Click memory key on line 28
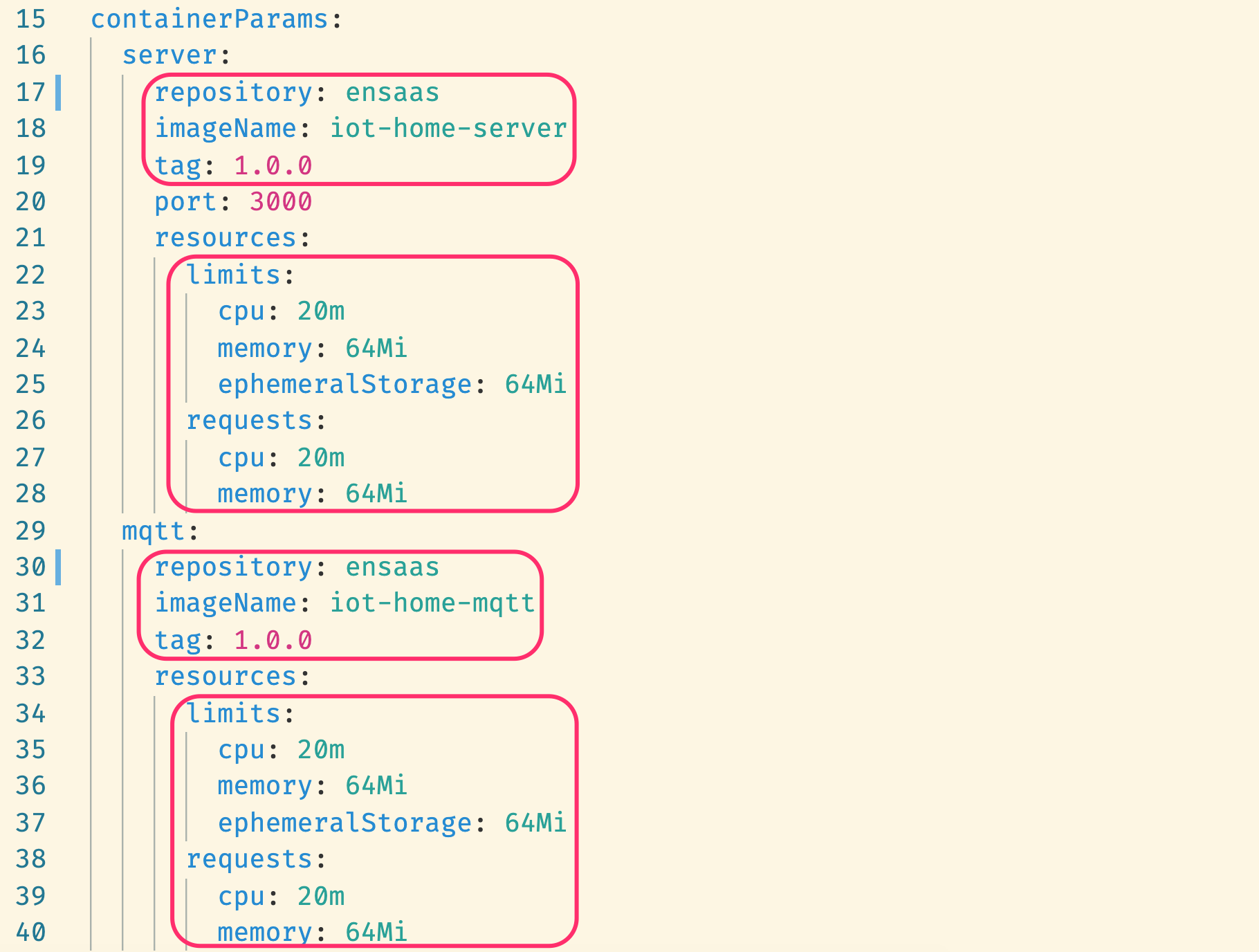1259x952 pixels. (x=265, y=494)
